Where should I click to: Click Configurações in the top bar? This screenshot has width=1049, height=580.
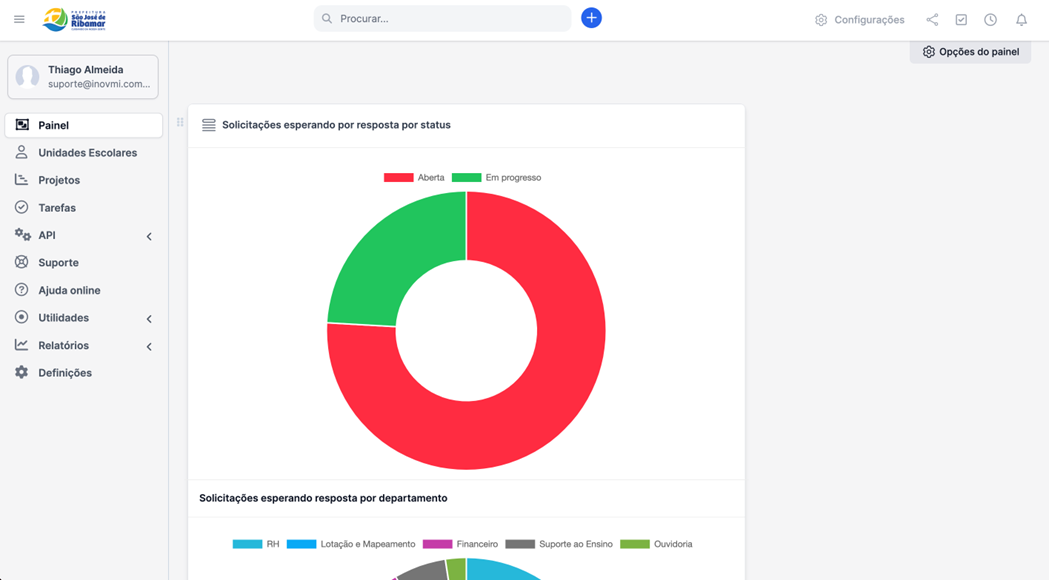pos(859,20)
